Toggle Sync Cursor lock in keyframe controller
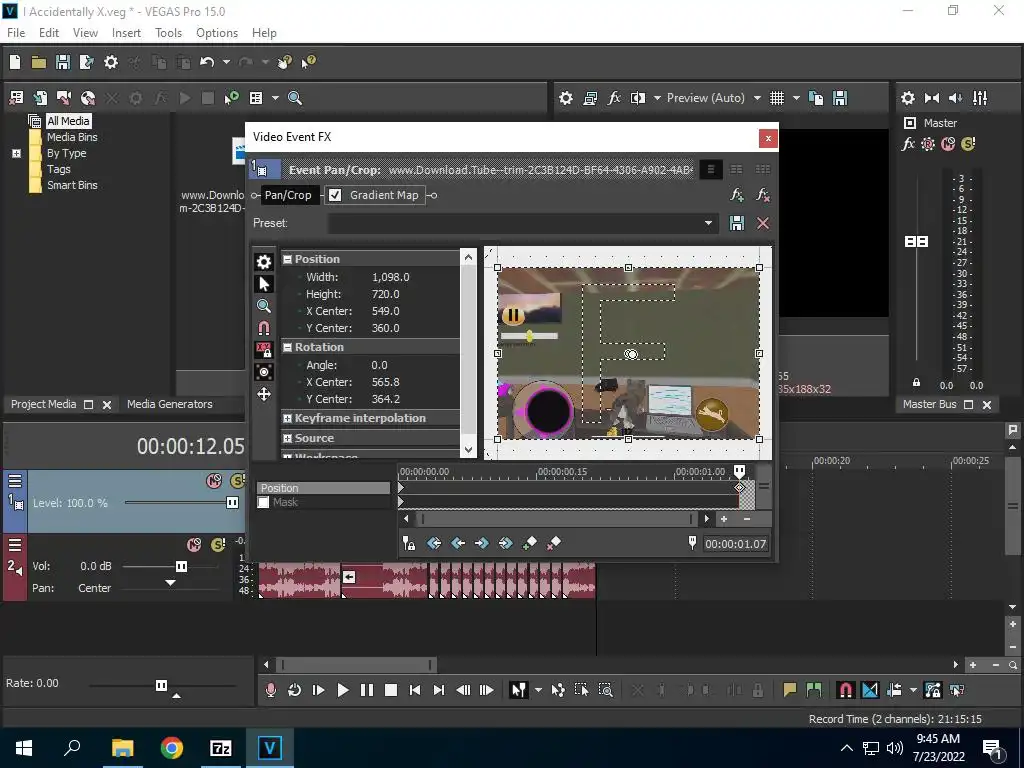 click(x=409, y=543)
